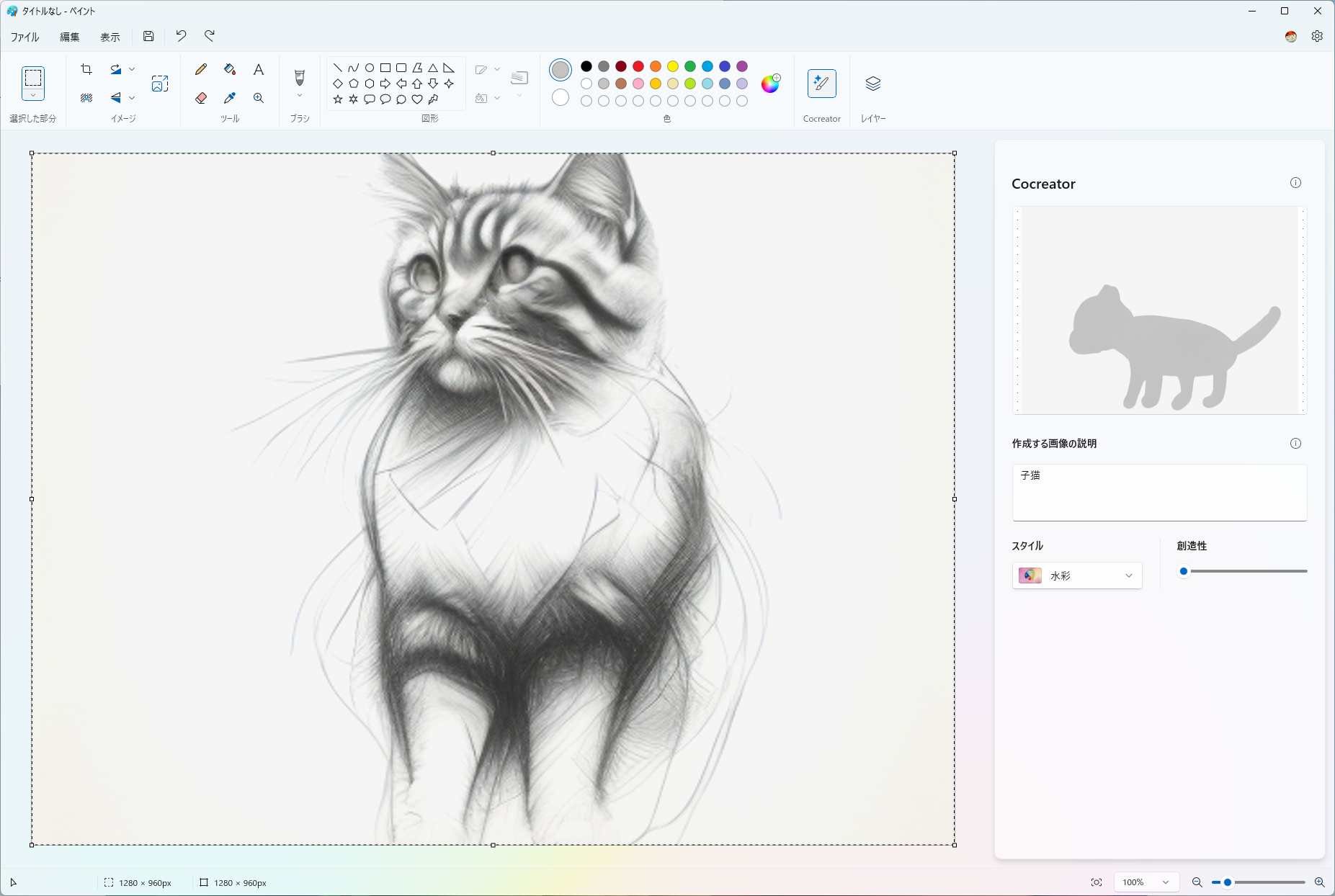Select the eyedropper color picker tool
Screen dimensions: 1335x896
pos(229,98)
